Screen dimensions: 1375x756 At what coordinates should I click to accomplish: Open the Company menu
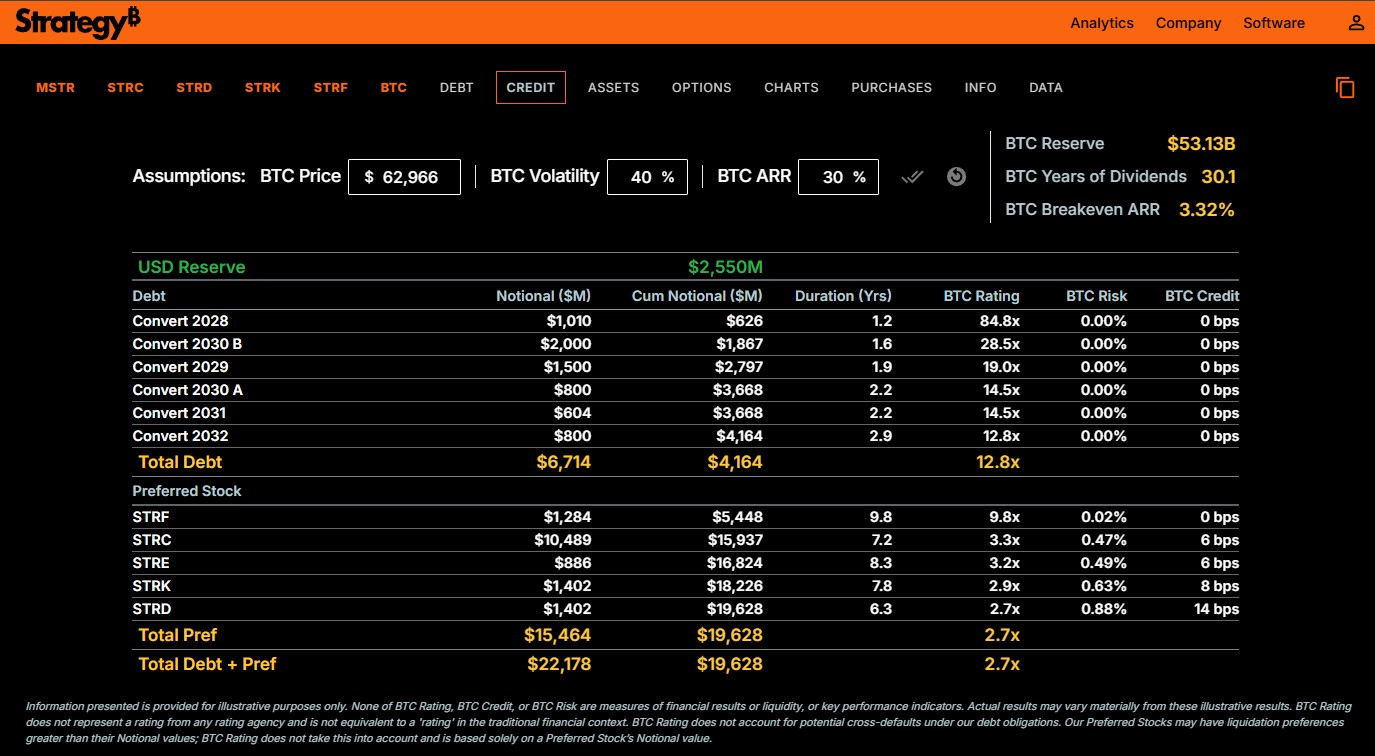[x=1188, y=23]
